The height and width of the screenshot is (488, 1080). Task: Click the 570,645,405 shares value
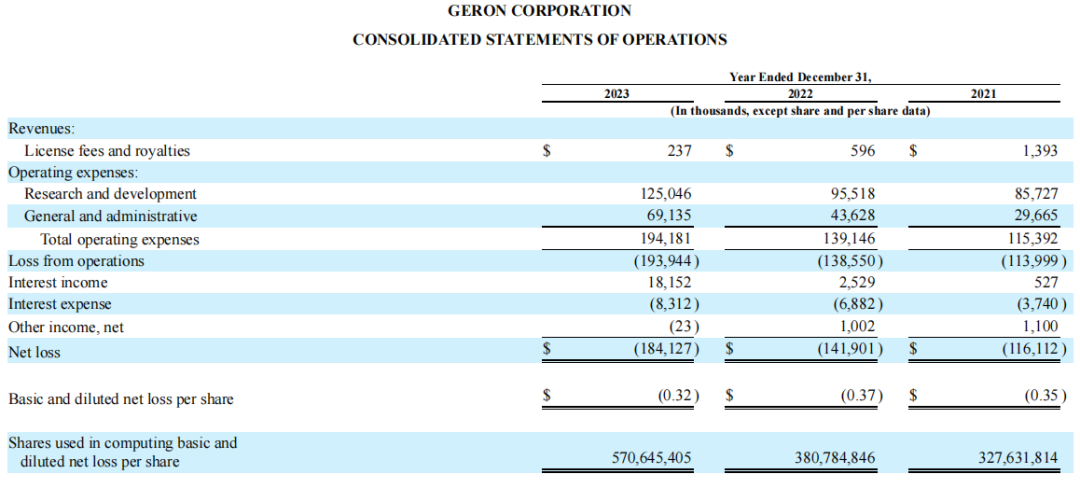tap(652, 457)
